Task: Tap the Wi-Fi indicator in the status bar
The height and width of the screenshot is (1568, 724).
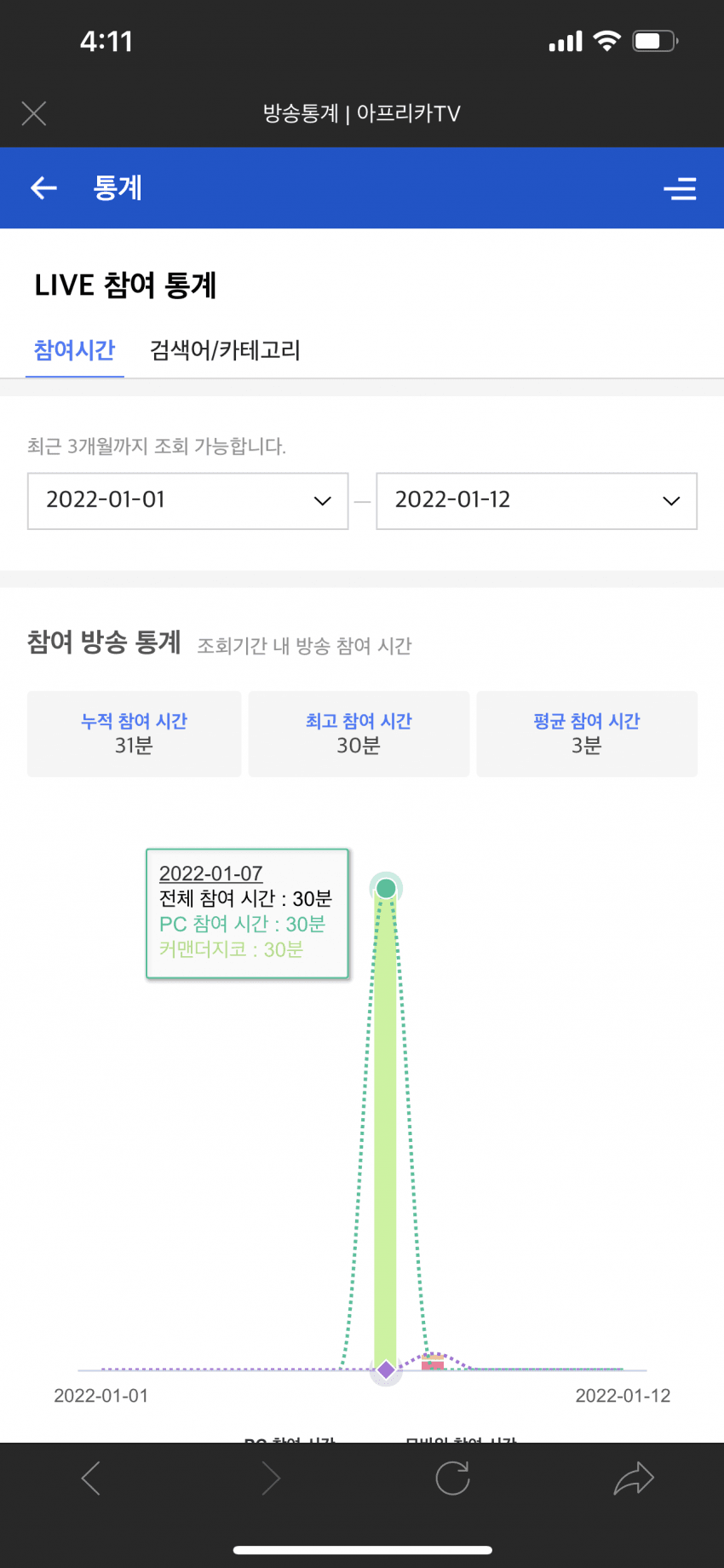Action: click(x=606, y=41)
